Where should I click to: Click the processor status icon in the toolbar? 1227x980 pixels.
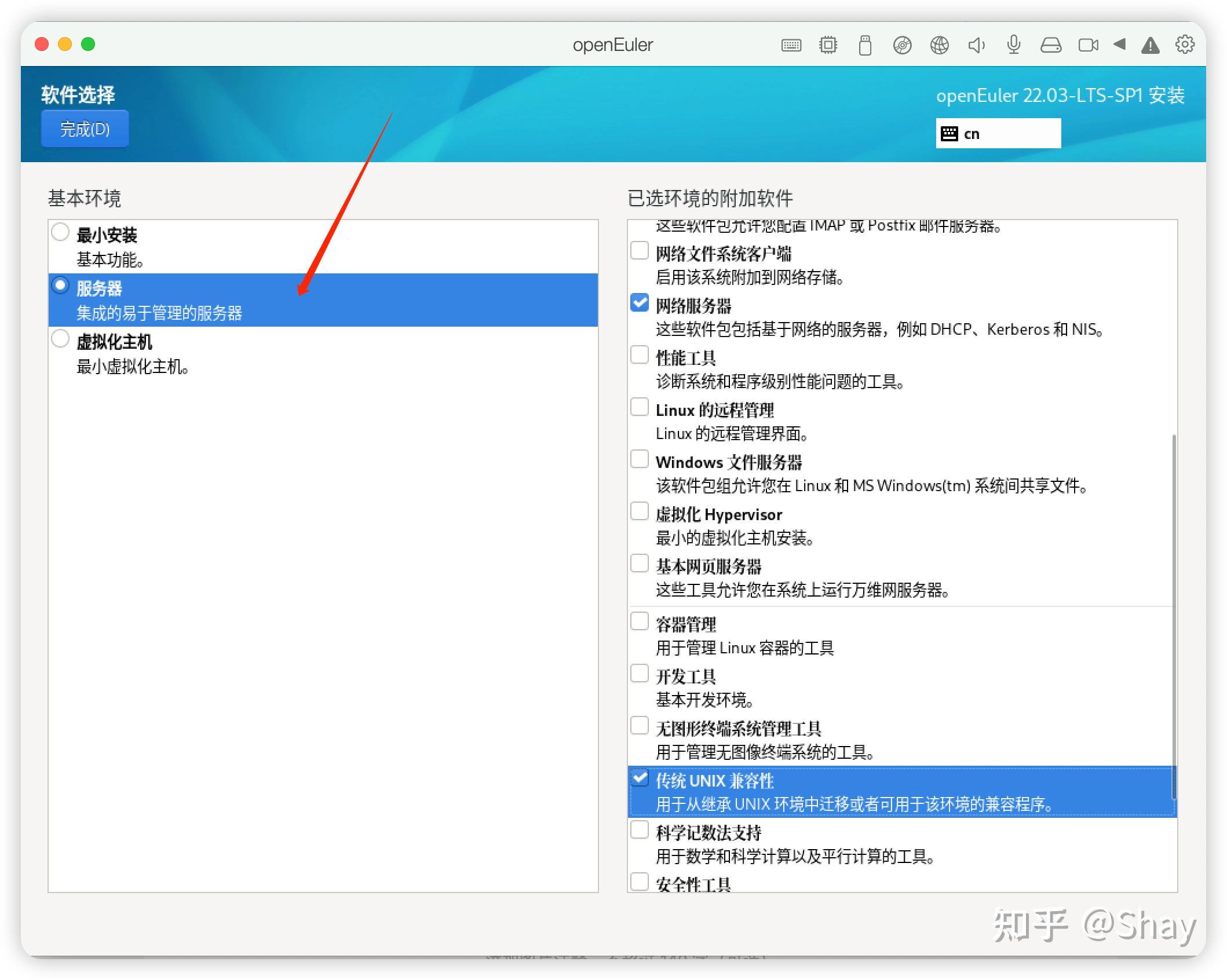pyautogui.click(x=827, y=45)
